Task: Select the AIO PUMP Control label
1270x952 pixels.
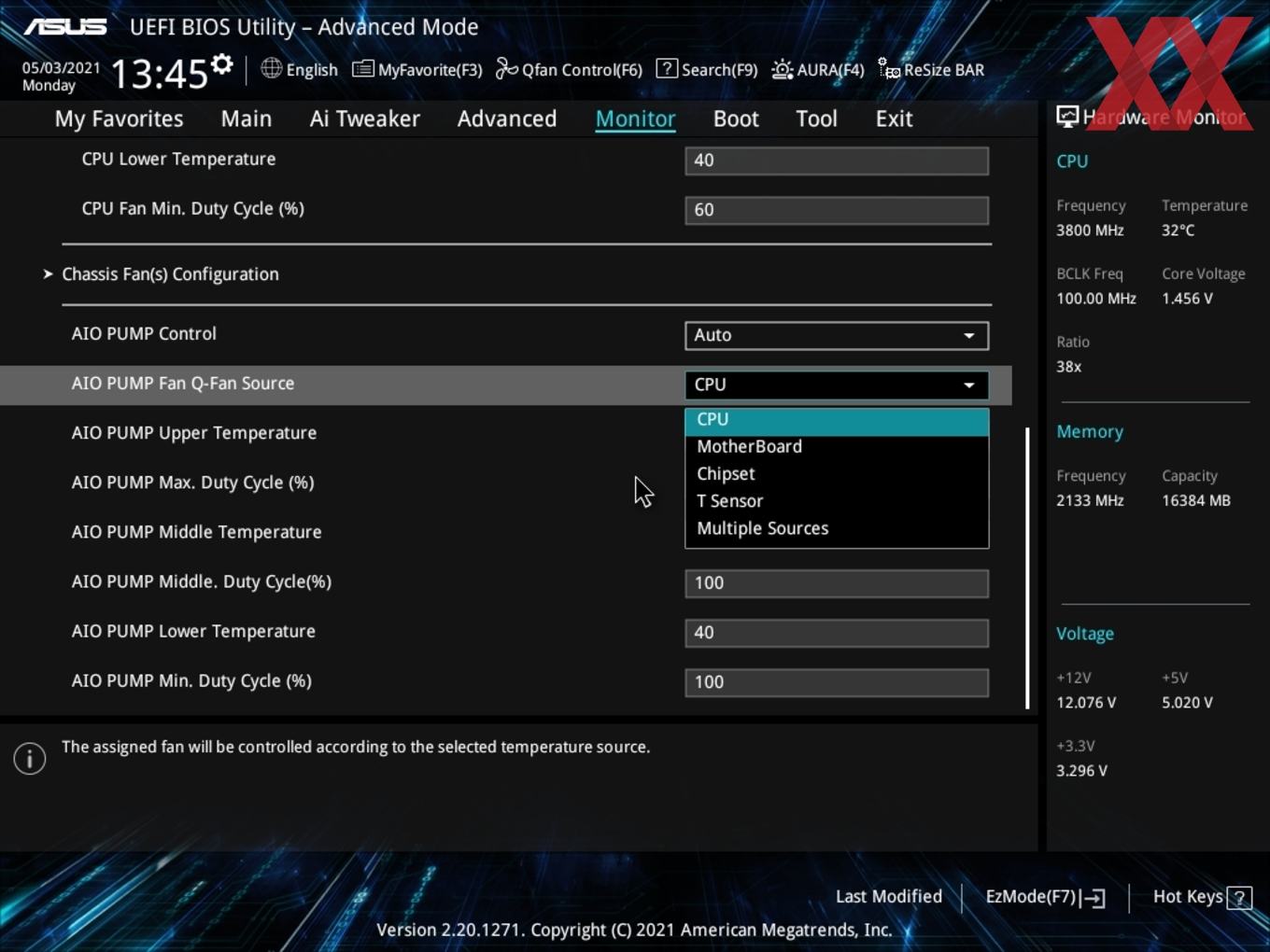Action: coord(144,334)
